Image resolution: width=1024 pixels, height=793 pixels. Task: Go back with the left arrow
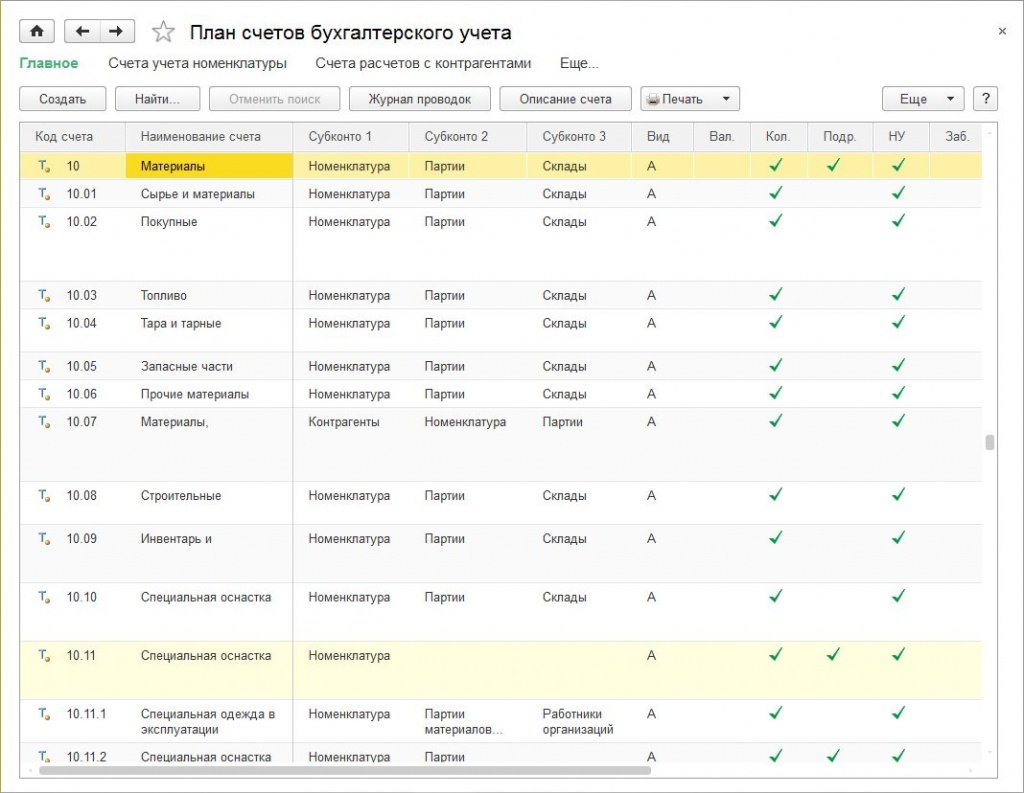click(82, 32)
